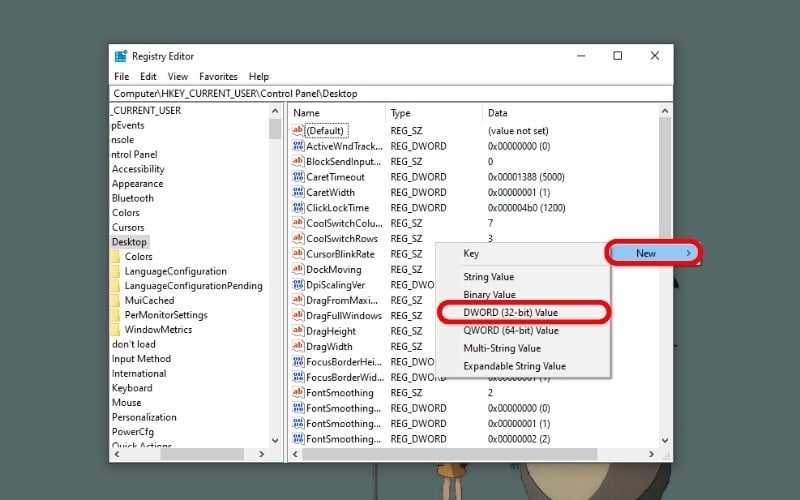Open the View menu

tap(178, 77)
